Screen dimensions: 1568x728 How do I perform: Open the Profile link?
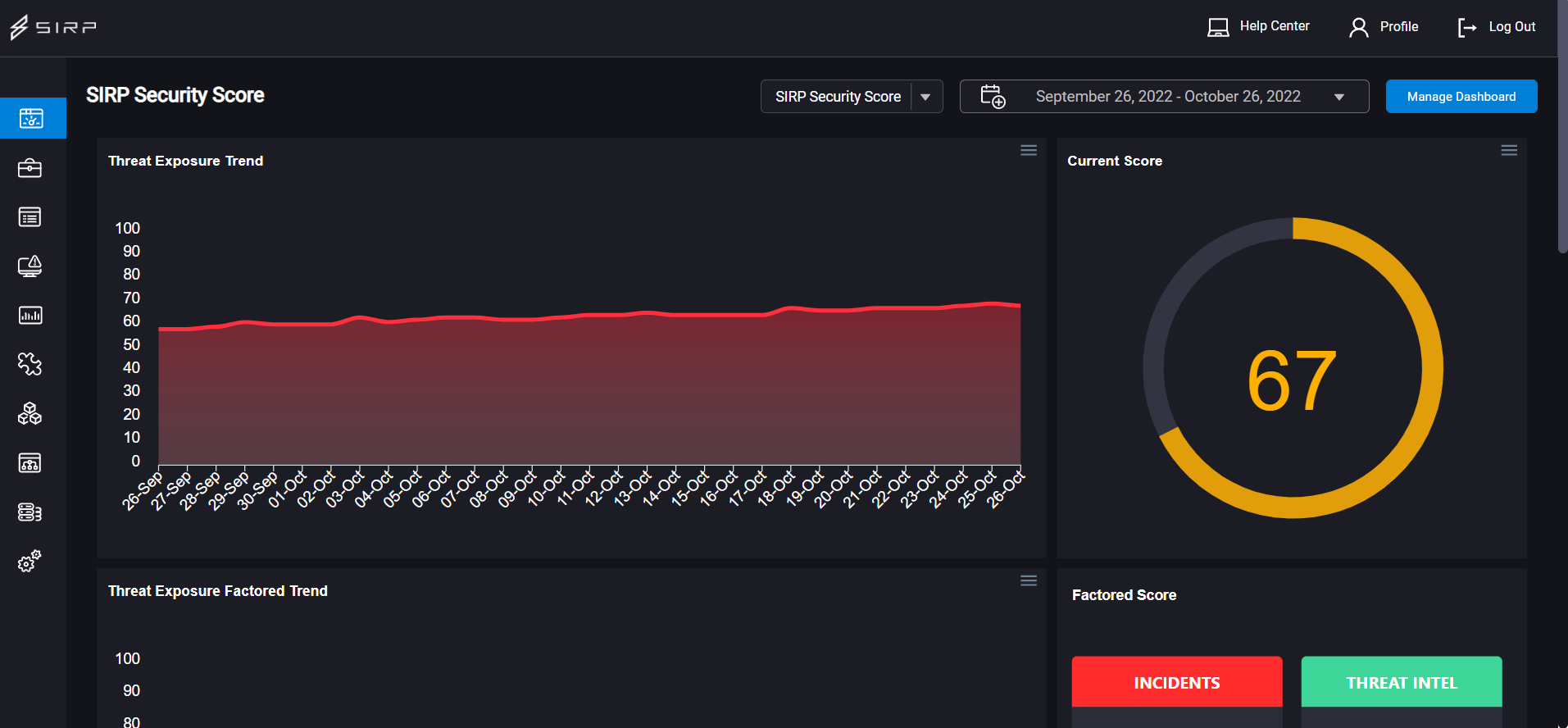tap(1399, 26)
